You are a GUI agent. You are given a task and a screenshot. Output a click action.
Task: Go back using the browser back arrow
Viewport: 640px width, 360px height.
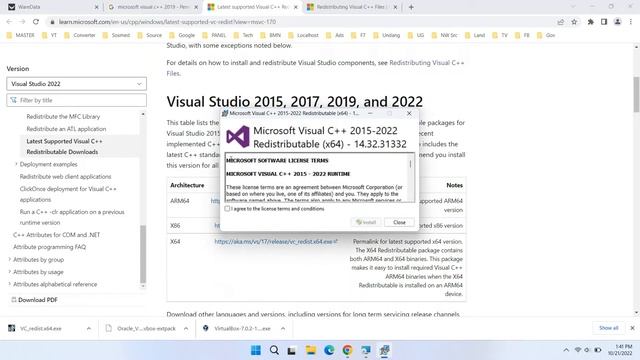(x=9, y=22)
